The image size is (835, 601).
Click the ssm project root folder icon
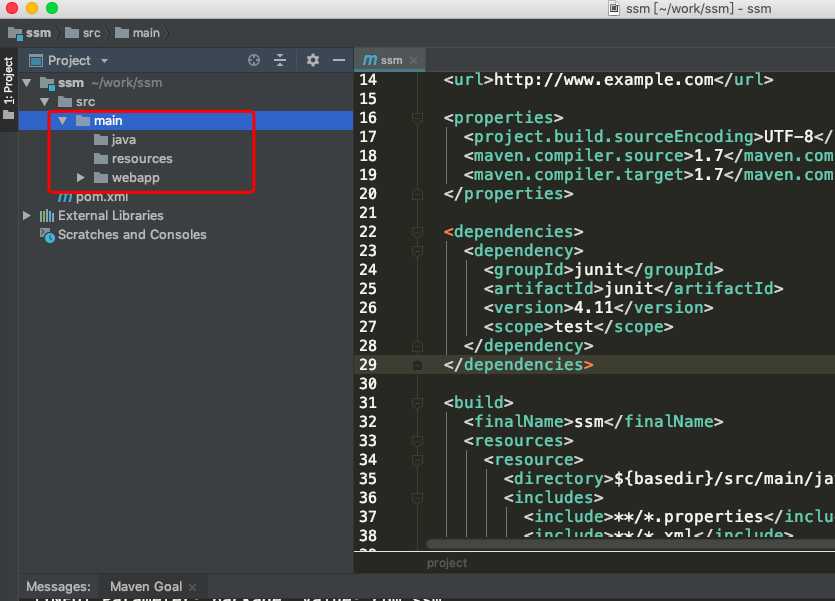[47, 84]
